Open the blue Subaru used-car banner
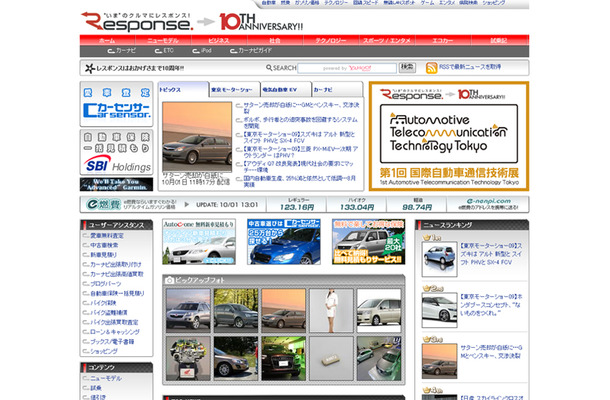 284,242
